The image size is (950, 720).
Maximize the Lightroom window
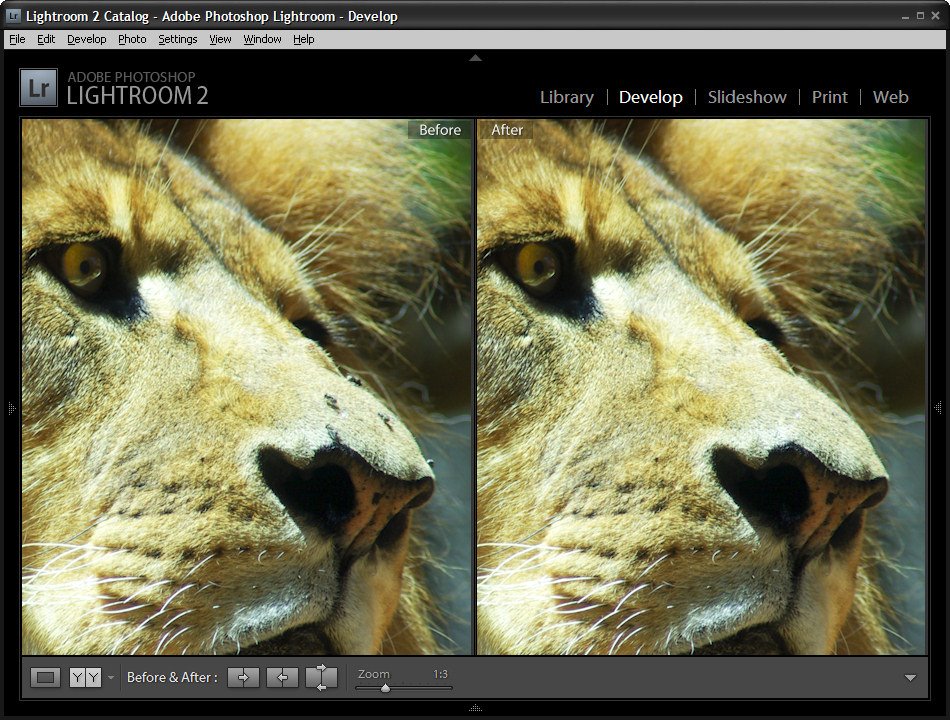pos(920,16)
